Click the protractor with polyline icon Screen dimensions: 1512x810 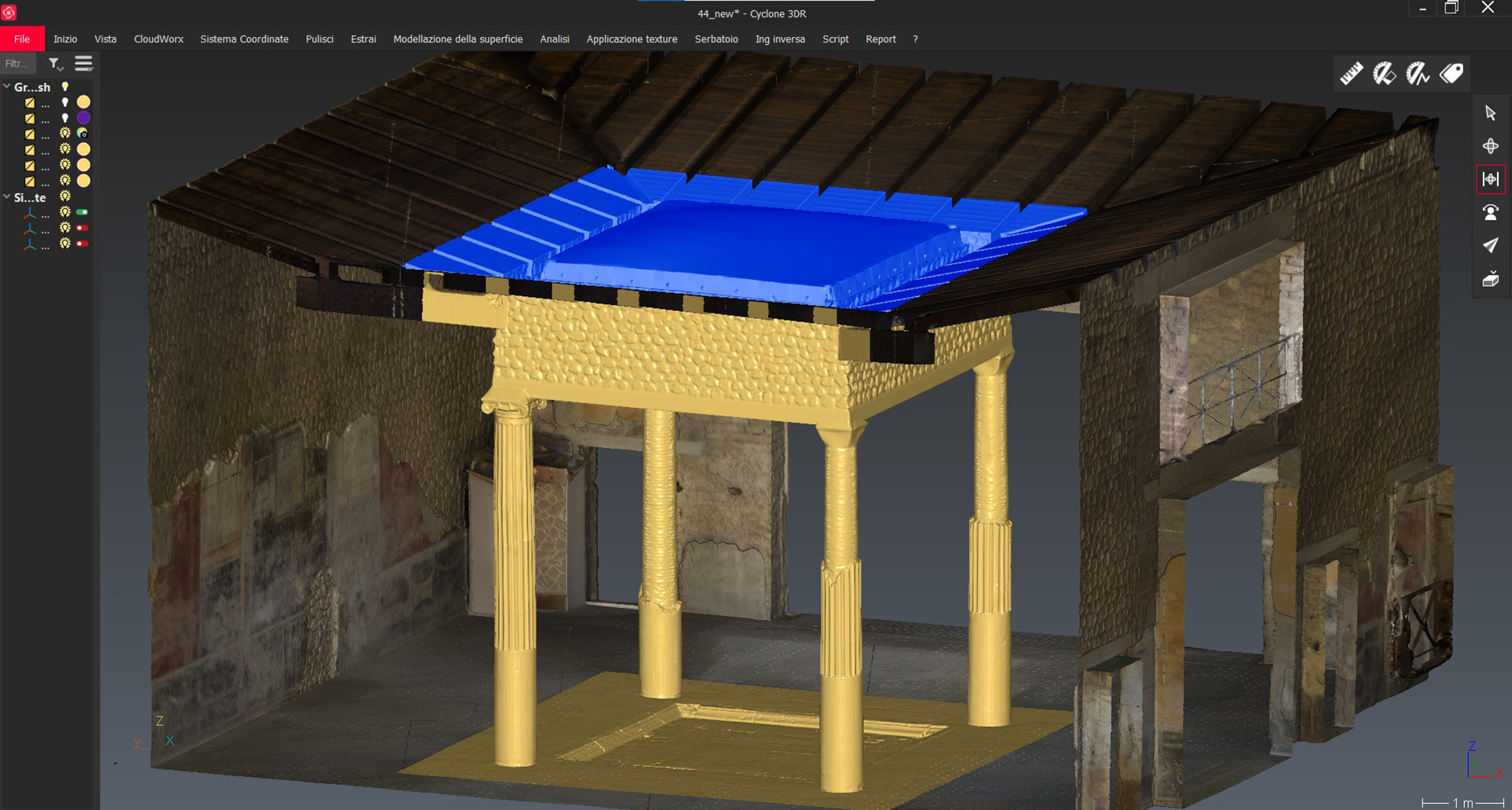pyautogui.click(x=1417, y=74)
